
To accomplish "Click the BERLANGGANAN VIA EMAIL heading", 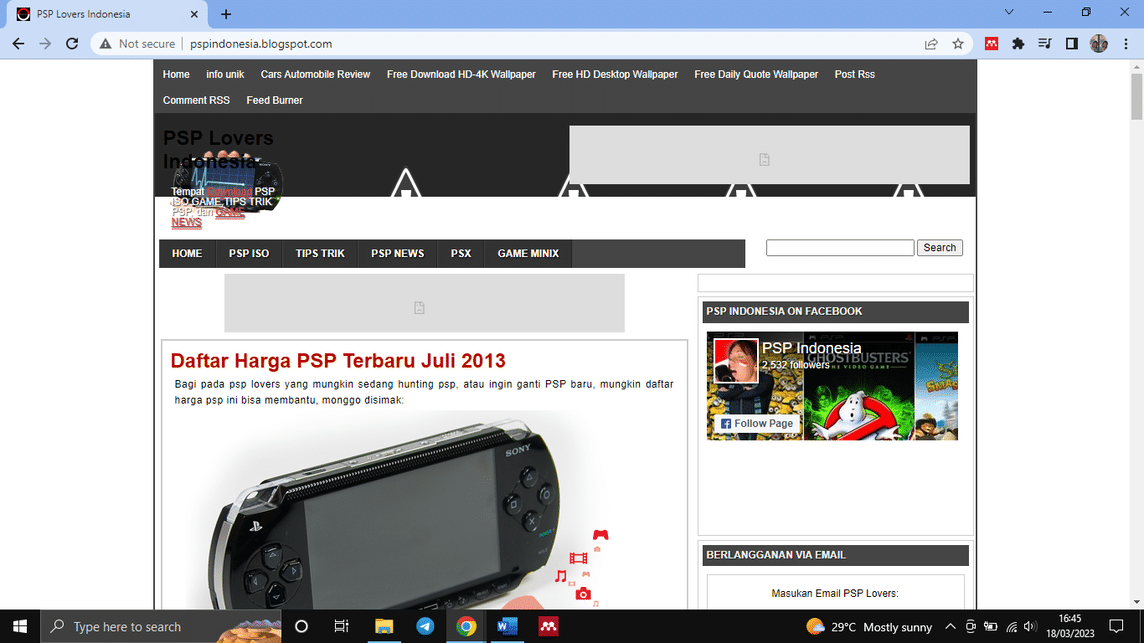I will 776,555.
